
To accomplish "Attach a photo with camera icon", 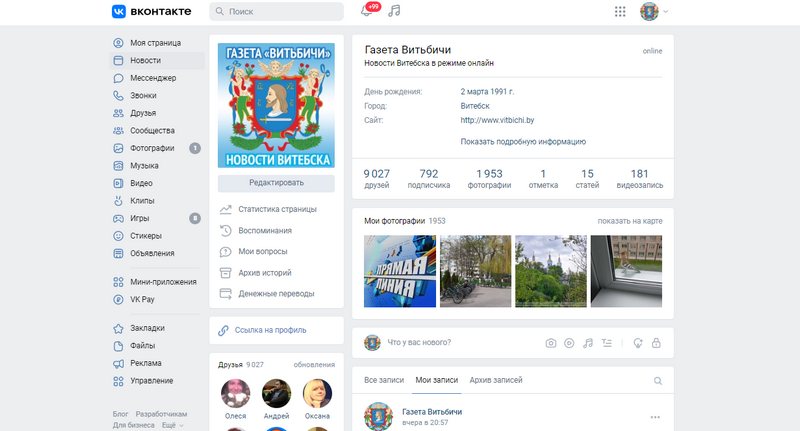I will tap(551, 343).
